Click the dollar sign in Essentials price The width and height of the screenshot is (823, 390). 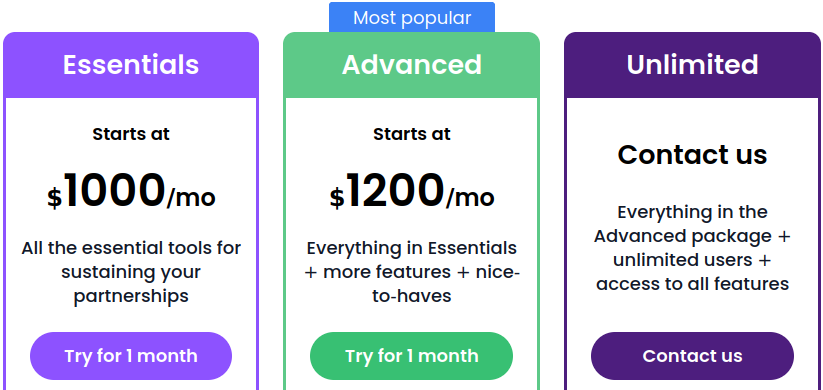click(x=54, y=198)
